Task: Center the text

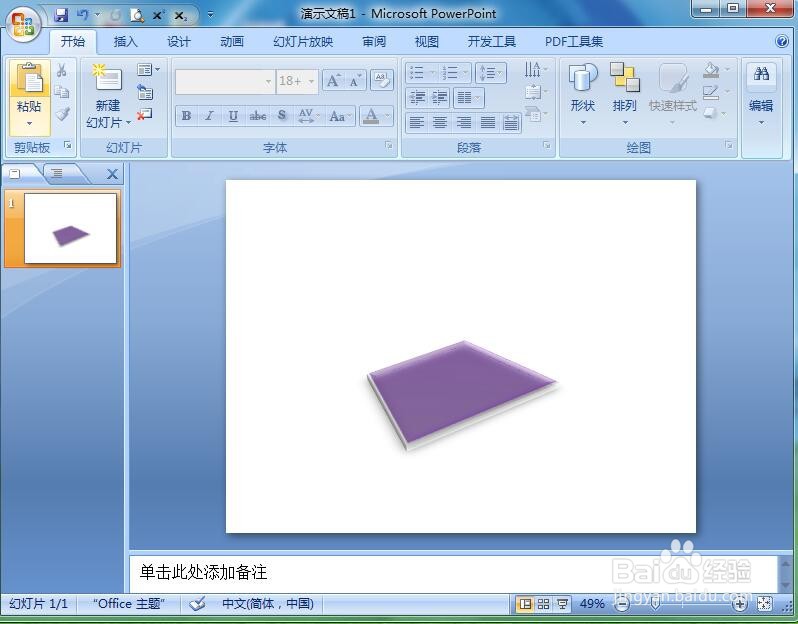Action: pyautogui.click(x=440, y=122)
